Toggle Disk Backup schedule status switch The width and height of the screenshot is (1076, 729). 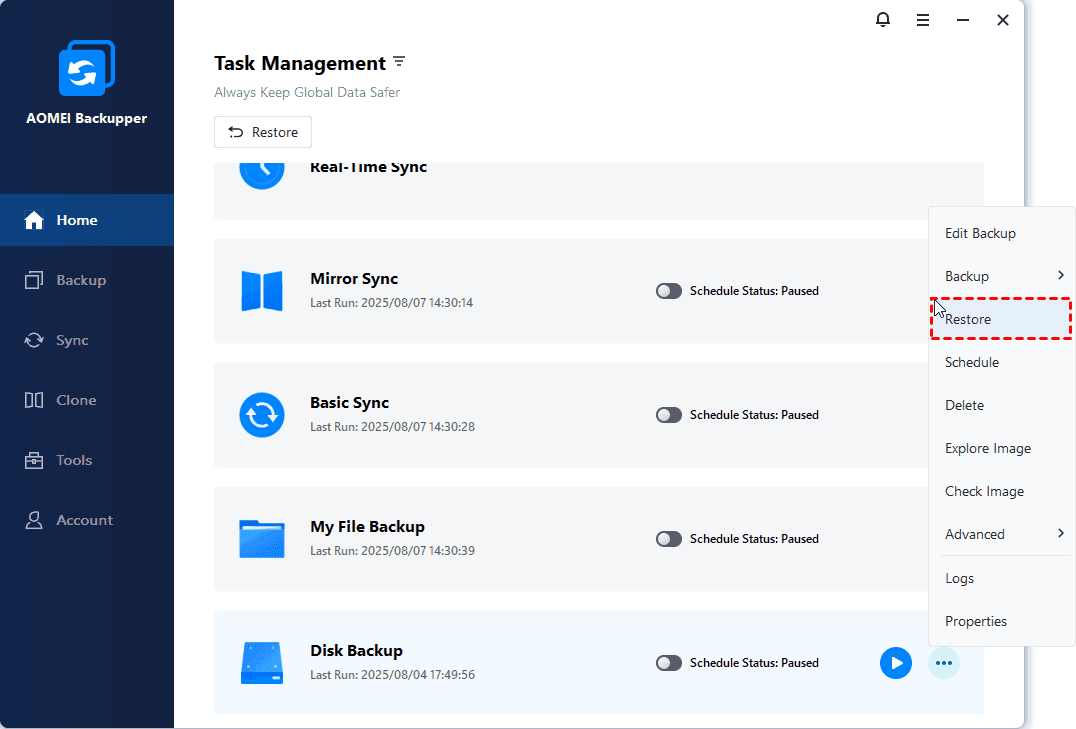point(668,663)
